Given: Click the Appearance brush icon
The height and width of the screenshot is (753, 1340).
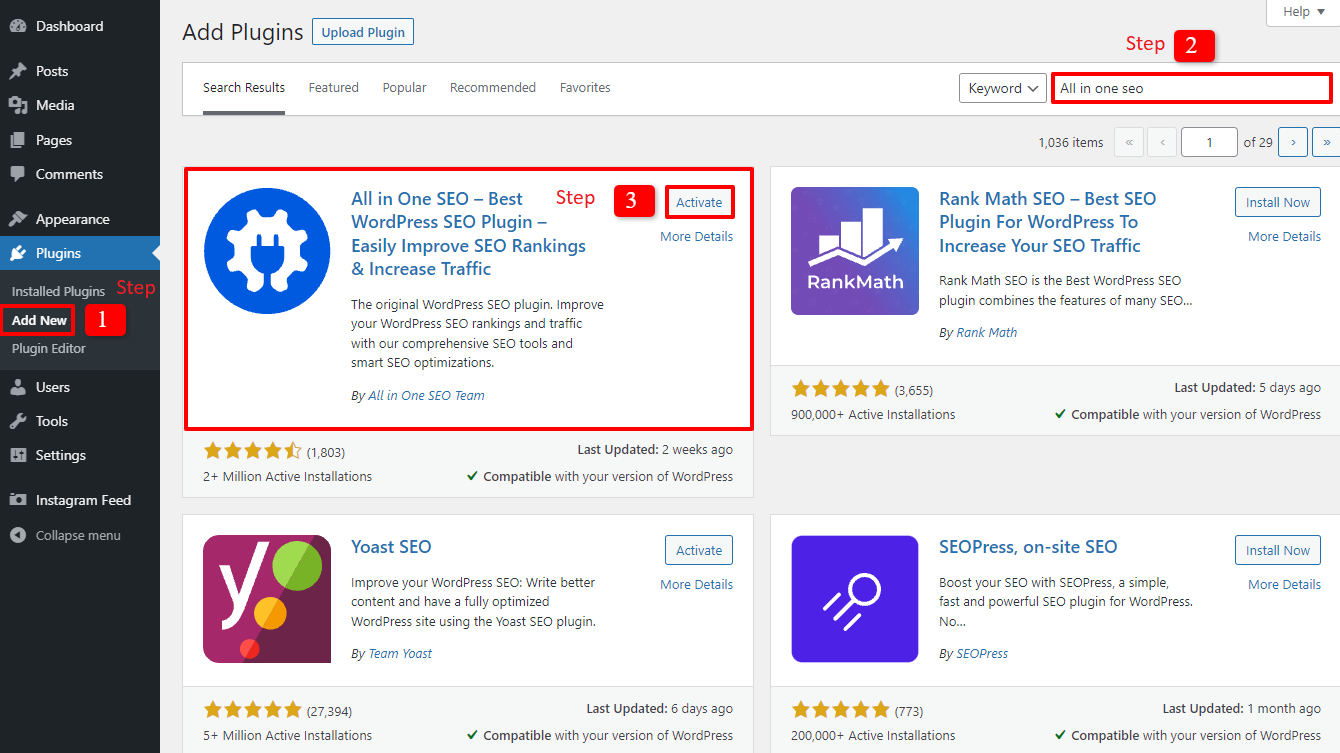Looking at the screenshot, I should click(17, 219).
